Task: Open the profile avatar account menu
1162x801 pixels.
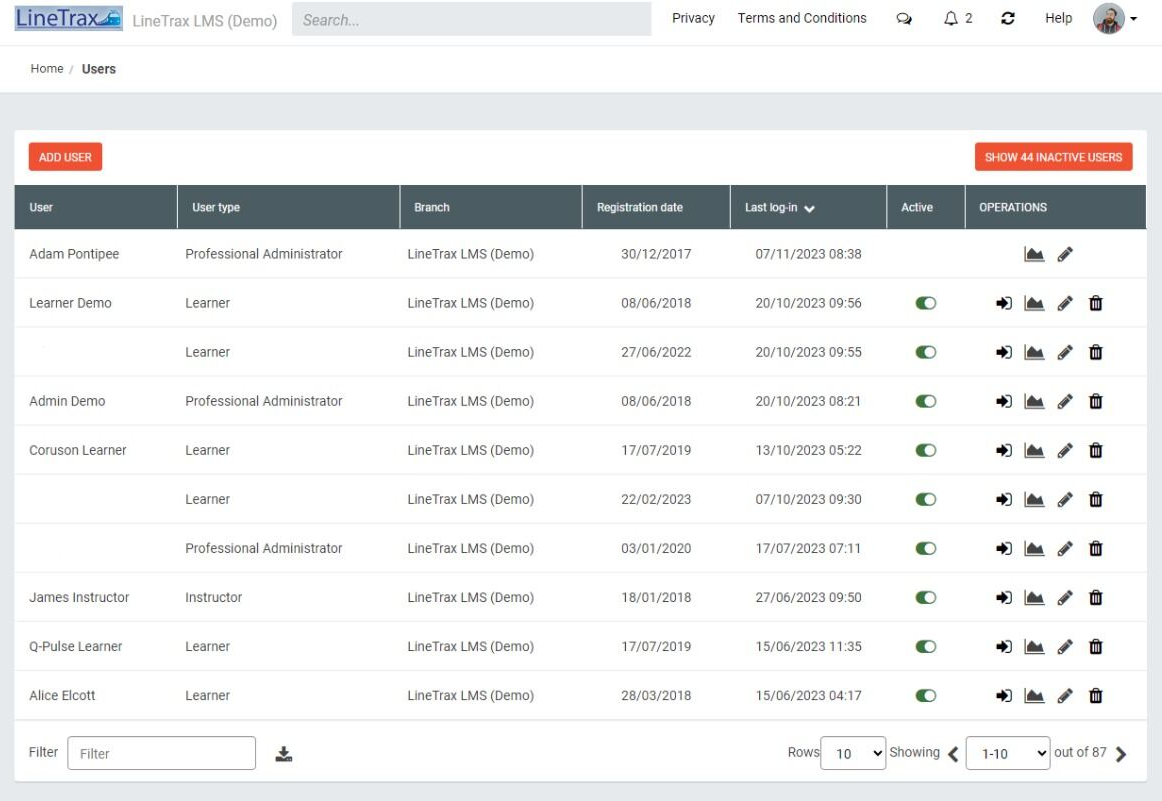Action: click(1114, 19)
